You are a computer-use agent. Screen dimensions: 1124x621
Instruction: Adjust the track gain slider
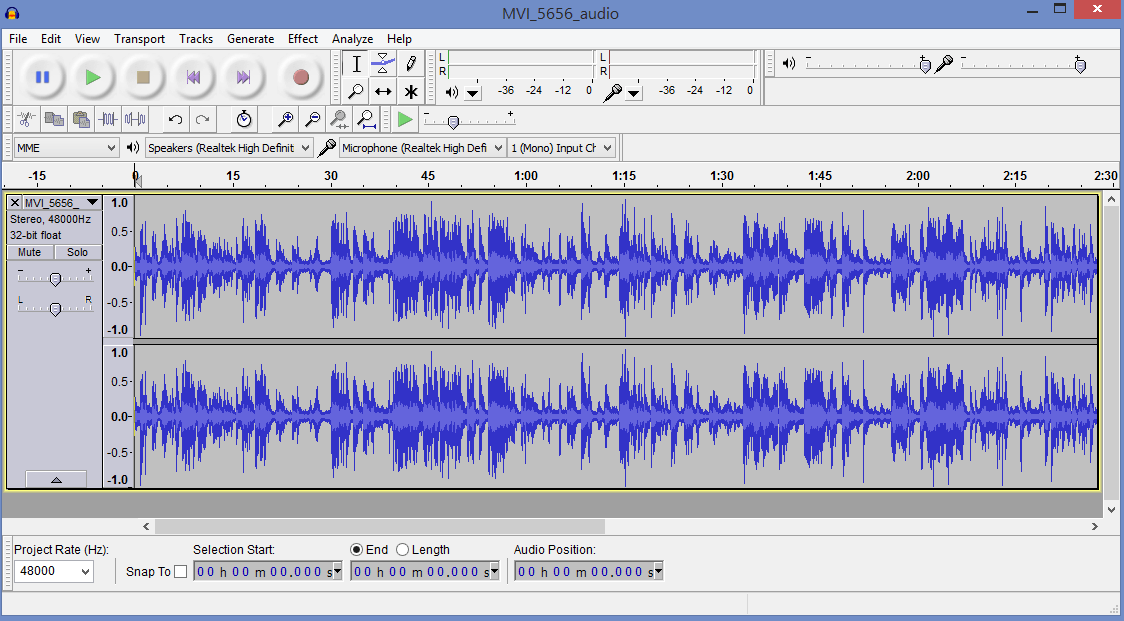(56, 278)
